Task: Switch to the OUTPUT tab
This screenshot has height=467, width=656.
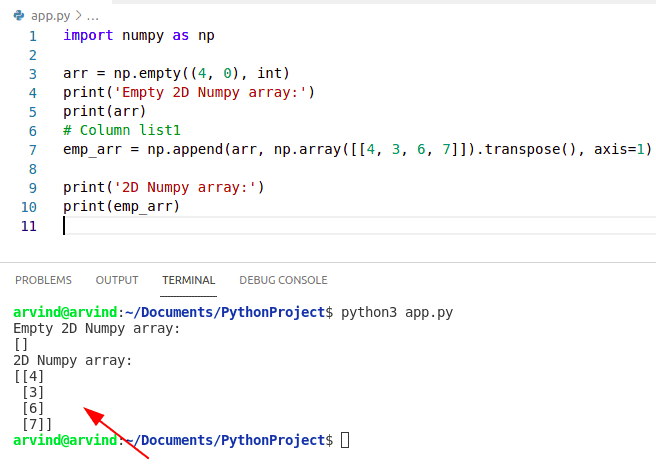Action: 117,280
